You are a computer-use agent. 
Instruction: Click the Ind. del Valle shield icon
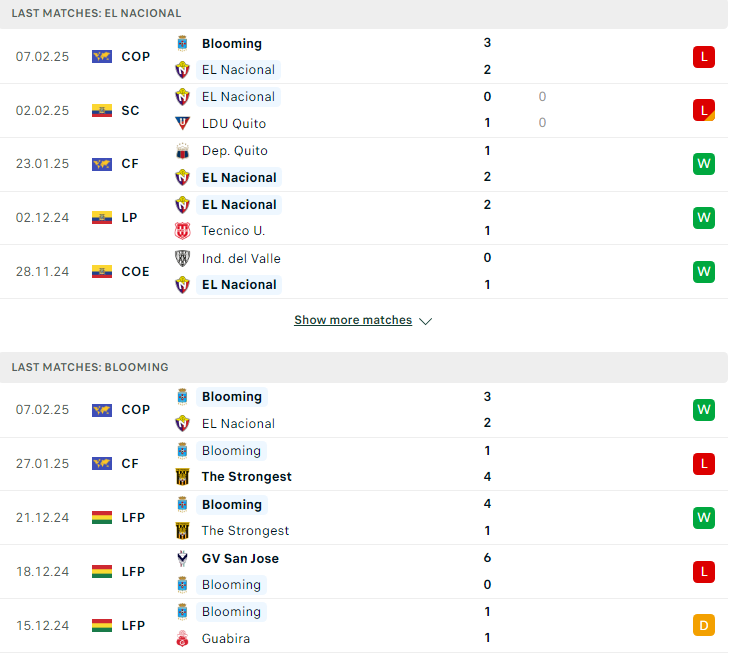tap(182, 259)
